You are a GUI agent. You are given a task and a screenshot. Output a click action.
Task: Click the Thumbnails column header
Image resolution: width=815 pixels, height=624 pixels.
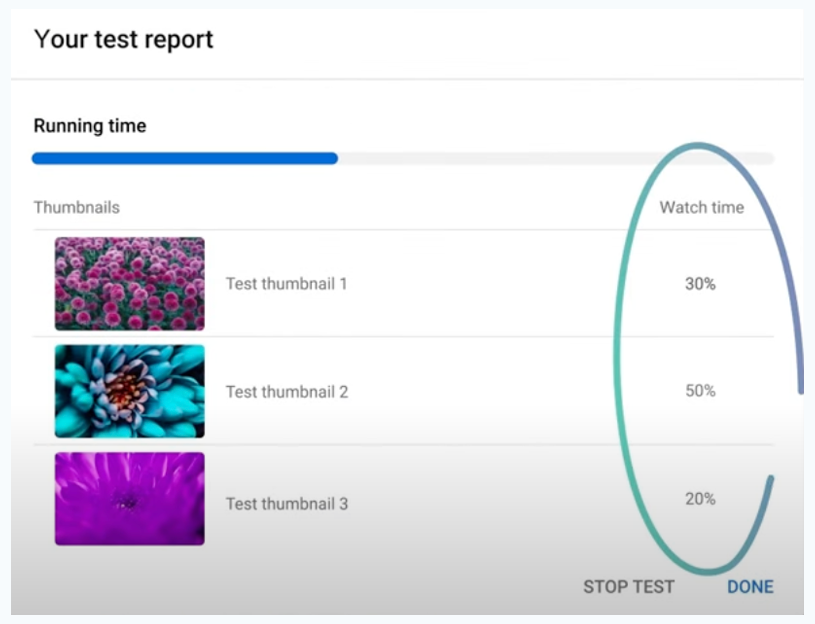77,208
